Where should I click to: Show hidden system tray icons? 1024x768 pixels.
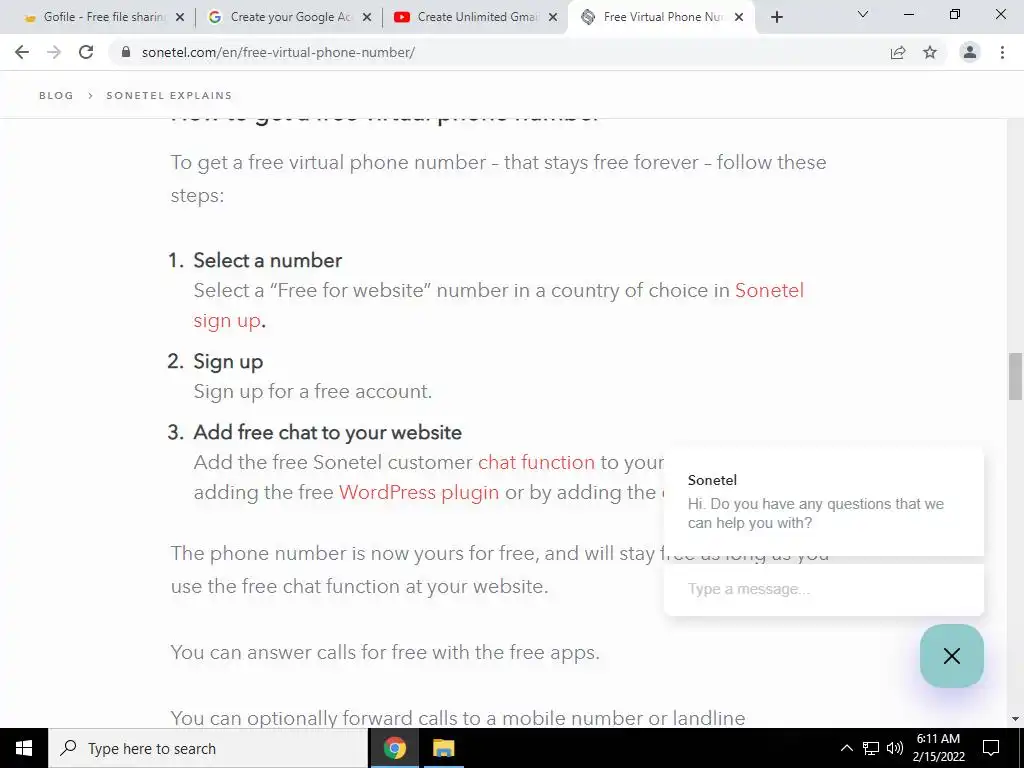(846, 748)
